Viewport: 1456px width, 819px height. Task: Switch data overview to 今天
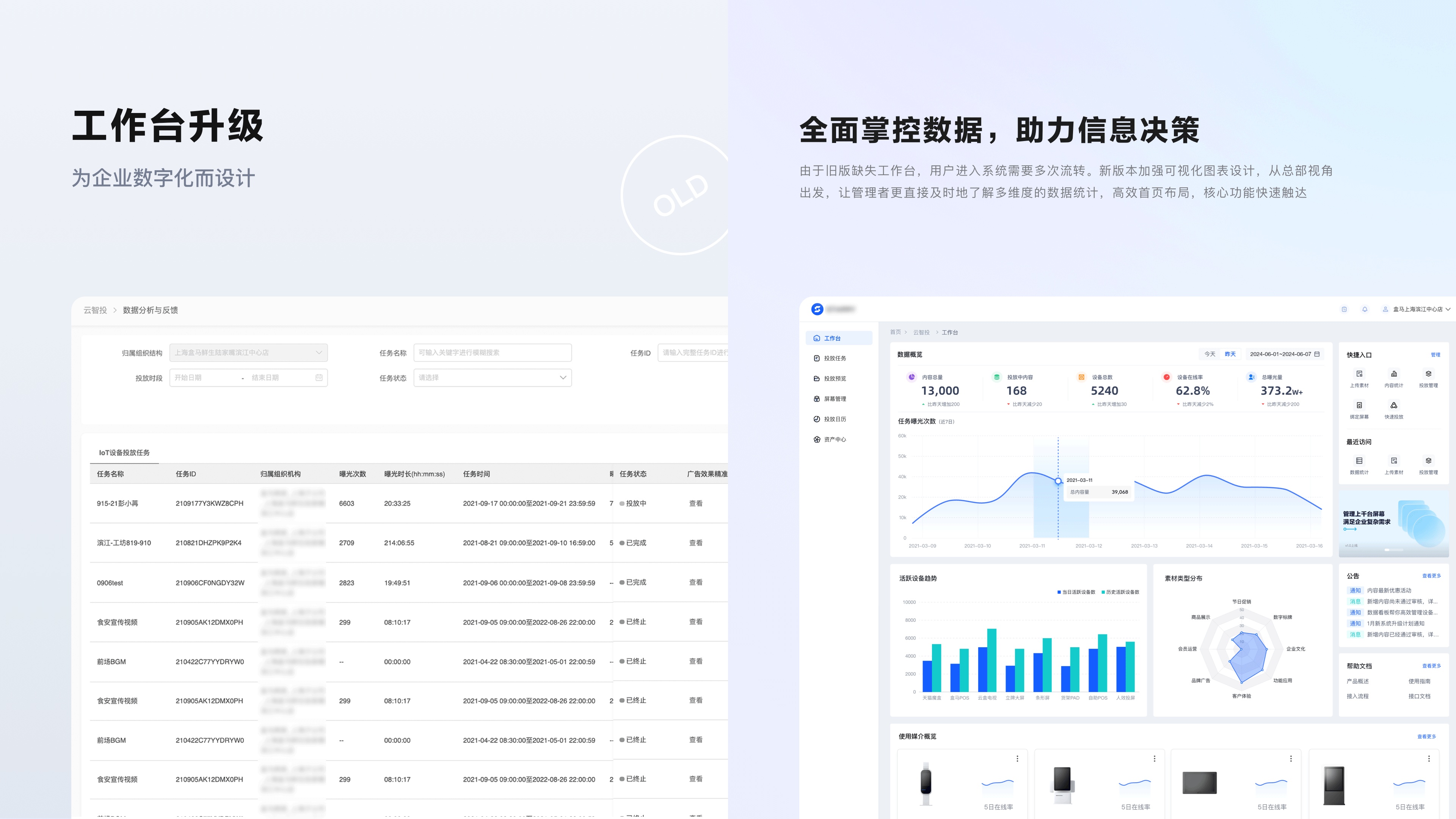click(x=1210, y=355)
